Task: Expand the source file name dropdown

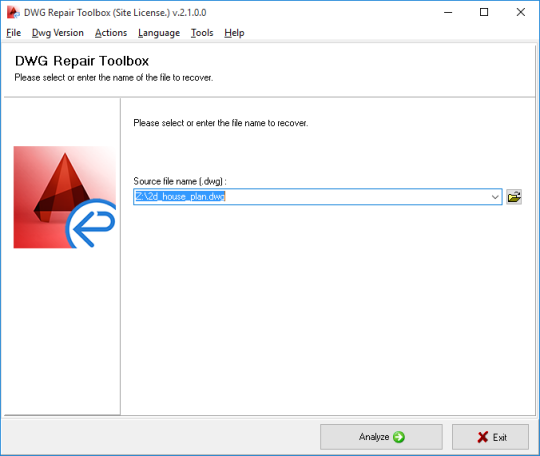Action: point(495,197)
